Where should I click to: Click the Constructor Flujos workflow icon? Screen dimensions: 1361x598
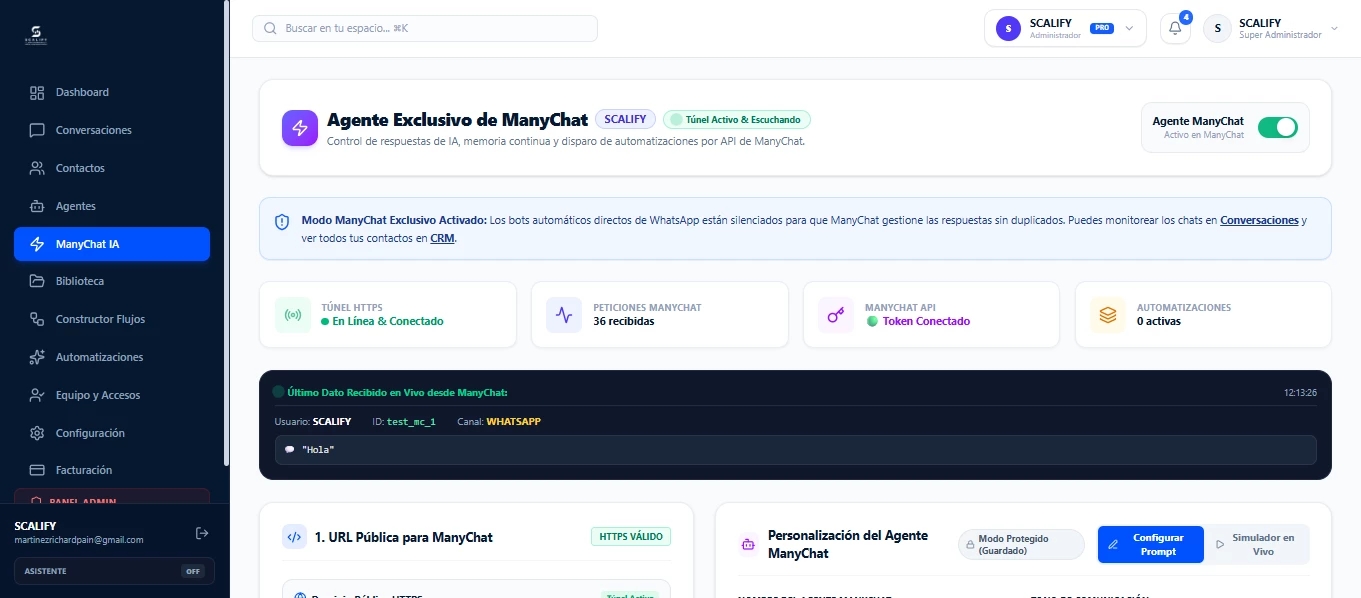click(37, 319)
